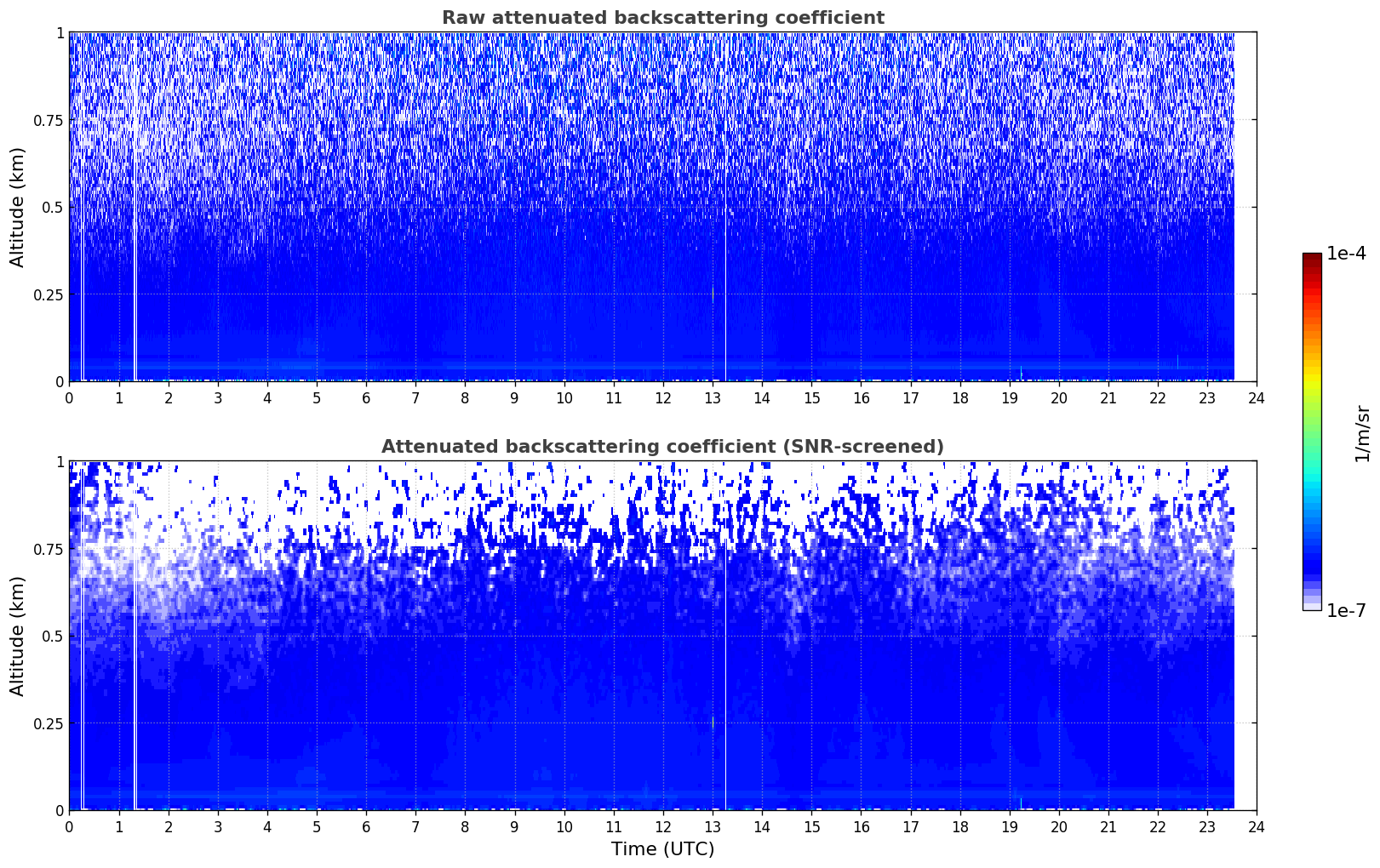Click the "Attenuated backscattering coefficient (SNR-screened)" title

pos(662,447)
